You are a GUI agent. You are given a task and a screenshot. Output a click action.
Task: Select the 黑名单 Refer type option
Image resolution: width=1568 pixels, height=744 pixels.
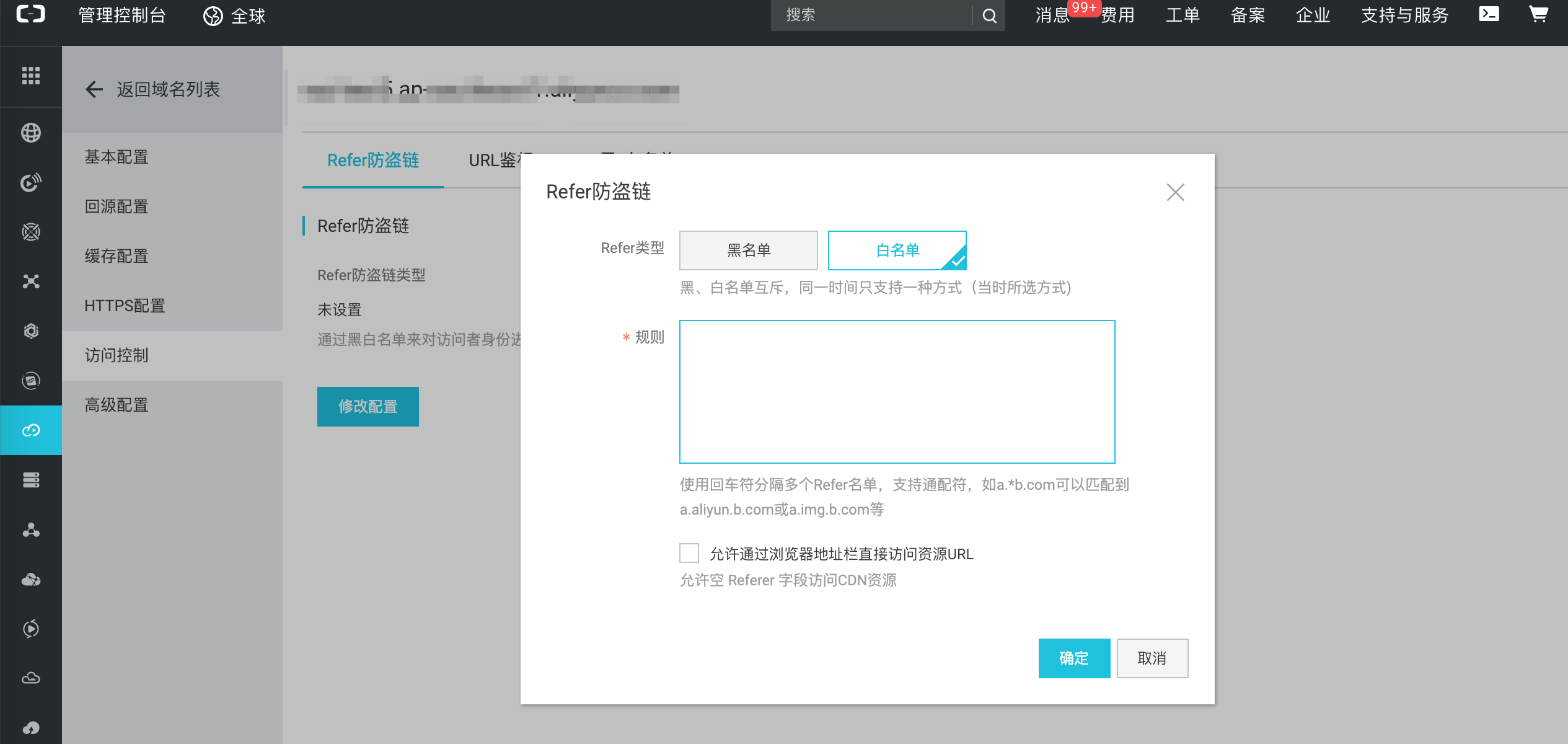pos(748,250)
